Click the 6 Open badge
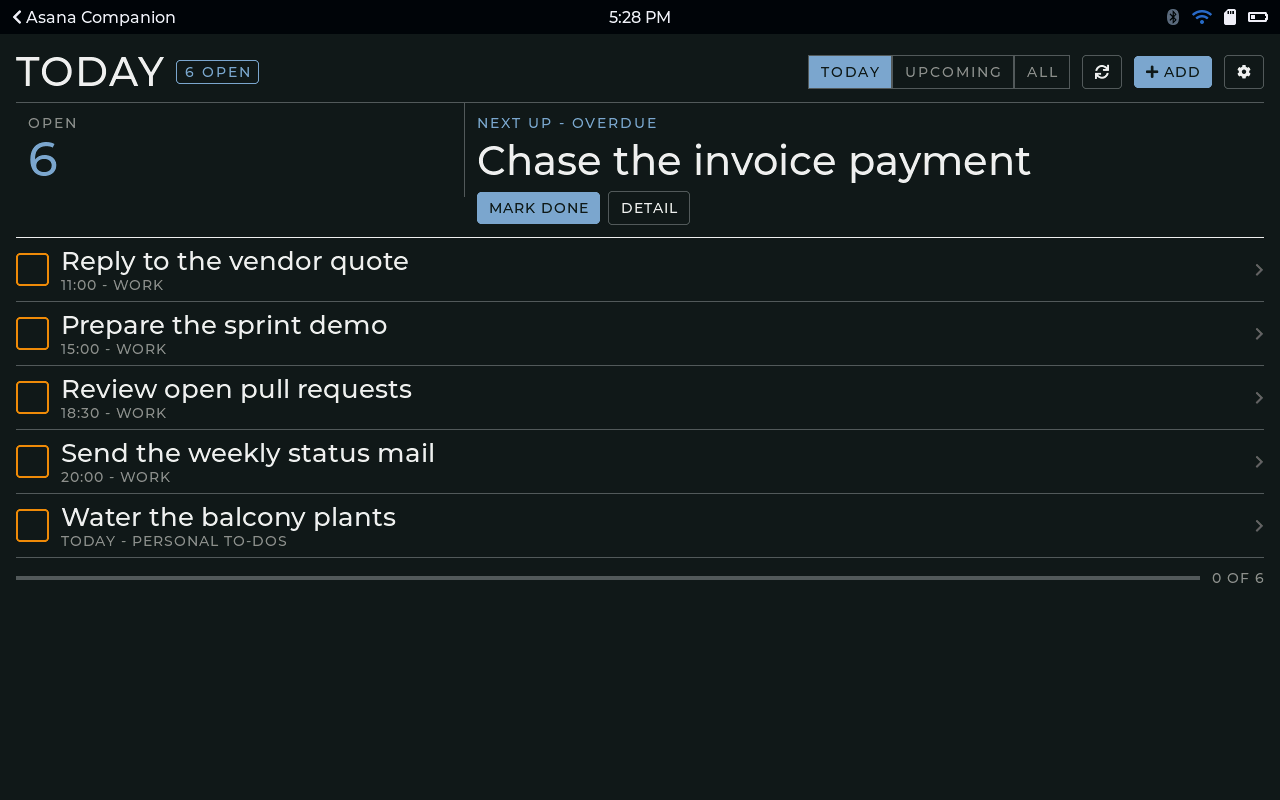The image size is (1280, 800). pyautogui.click(x=217, y=72)
